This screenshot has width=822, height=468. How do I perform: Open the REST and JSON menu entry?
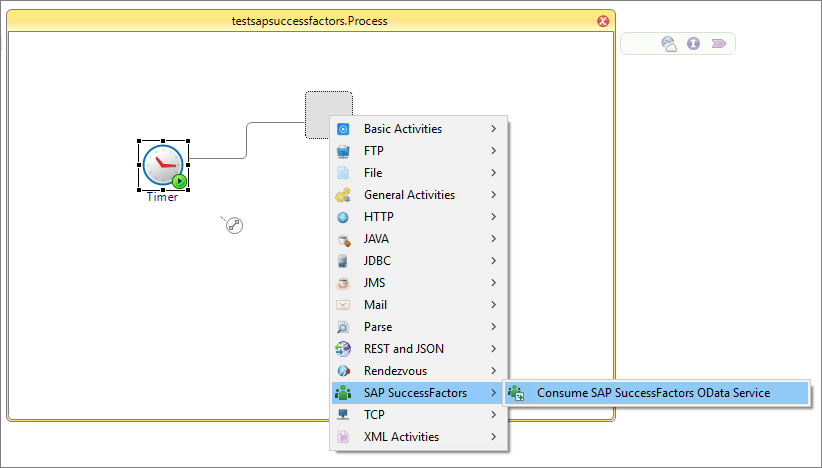click(x=419, y=349)
